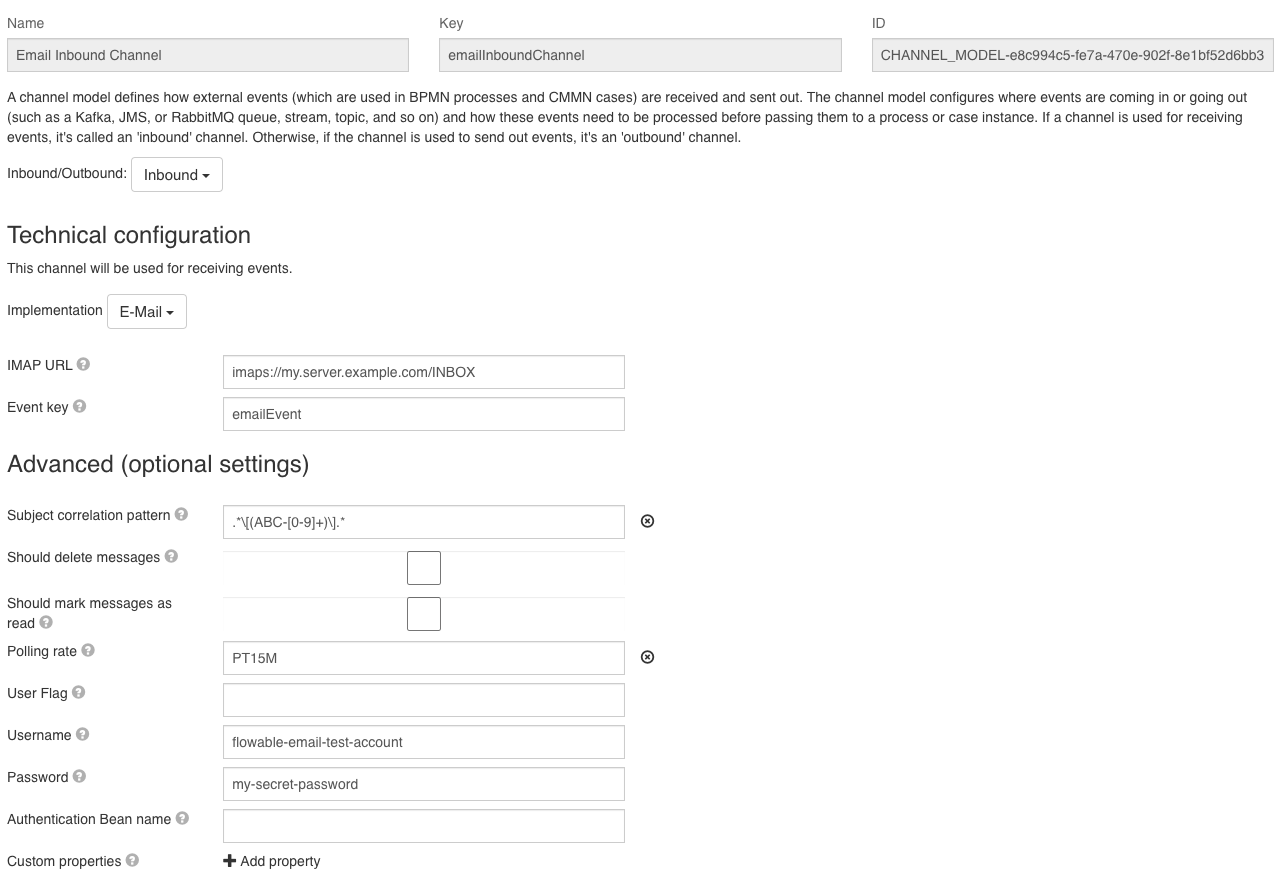Check the Should mark messages as read box
This screenshot has width=1286, height=888.
(423, 613)
